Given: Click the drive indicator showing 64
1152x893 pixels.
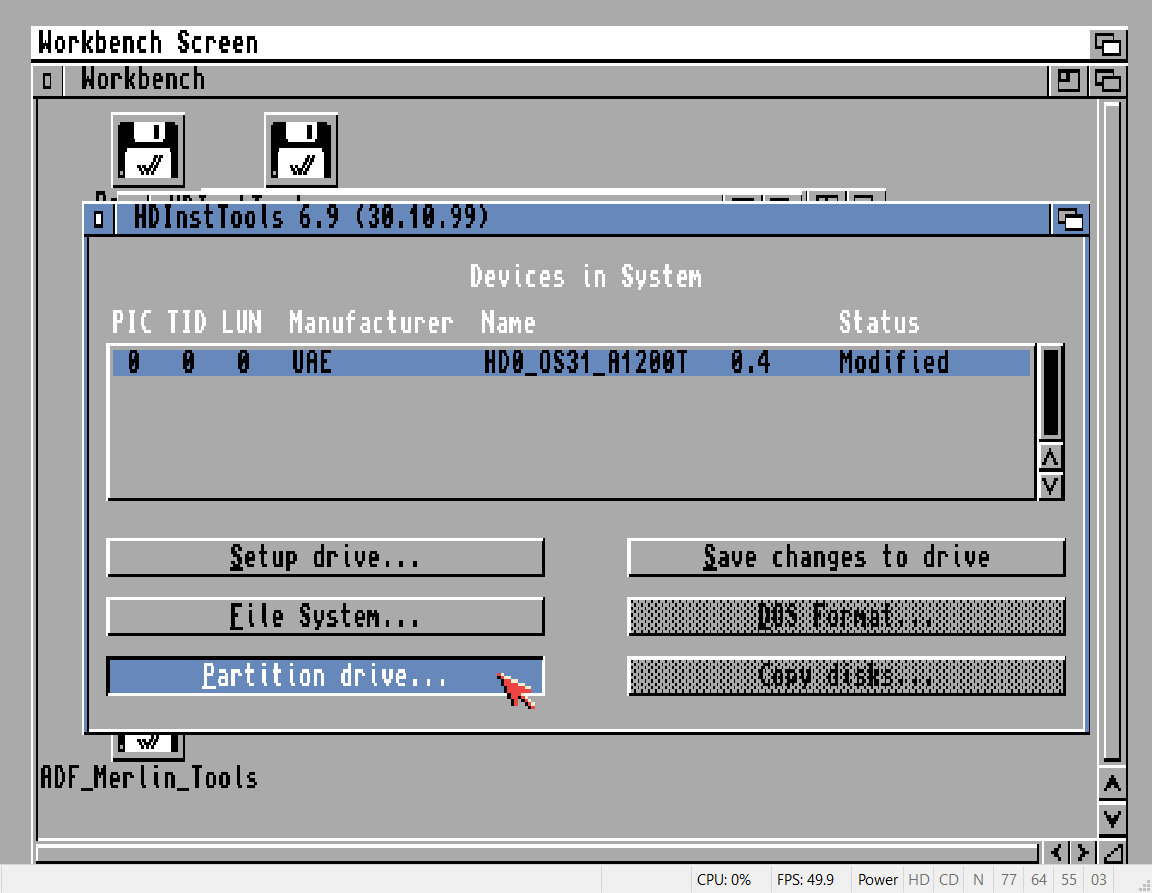Looking at the screenshot, I should pos(1039,880).
